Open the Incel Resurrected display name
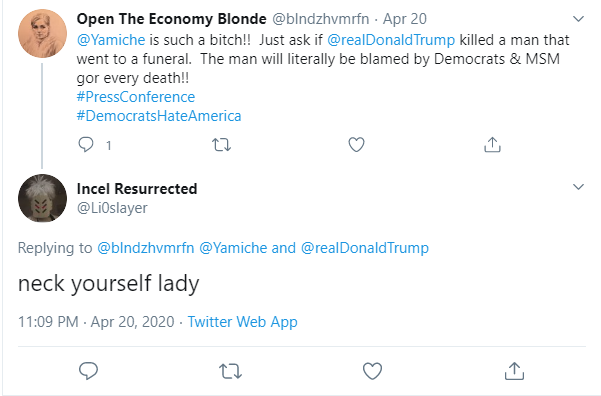Image resolution: width=601 pixels, height=396 pixels. 137,189
